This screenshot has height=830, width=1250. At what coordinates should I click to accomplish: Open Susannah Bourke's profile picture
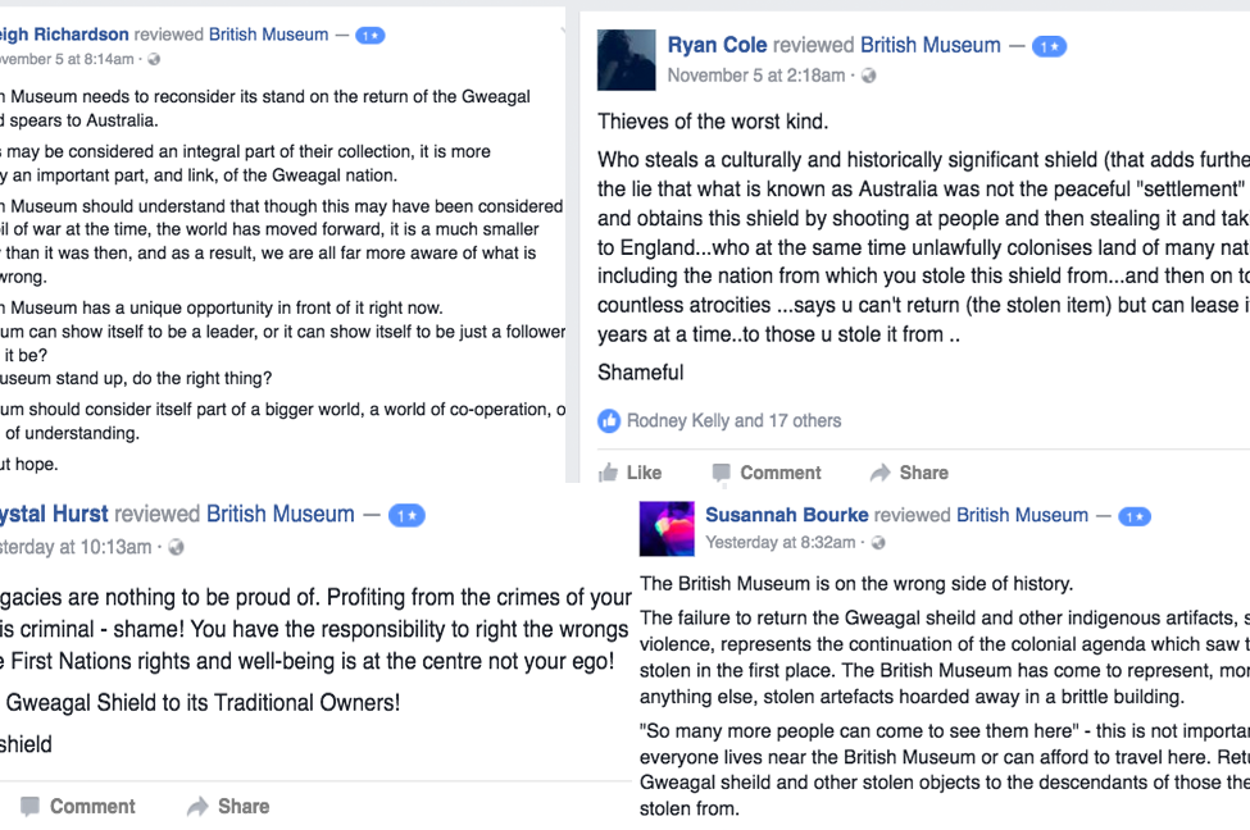point(666,528)
